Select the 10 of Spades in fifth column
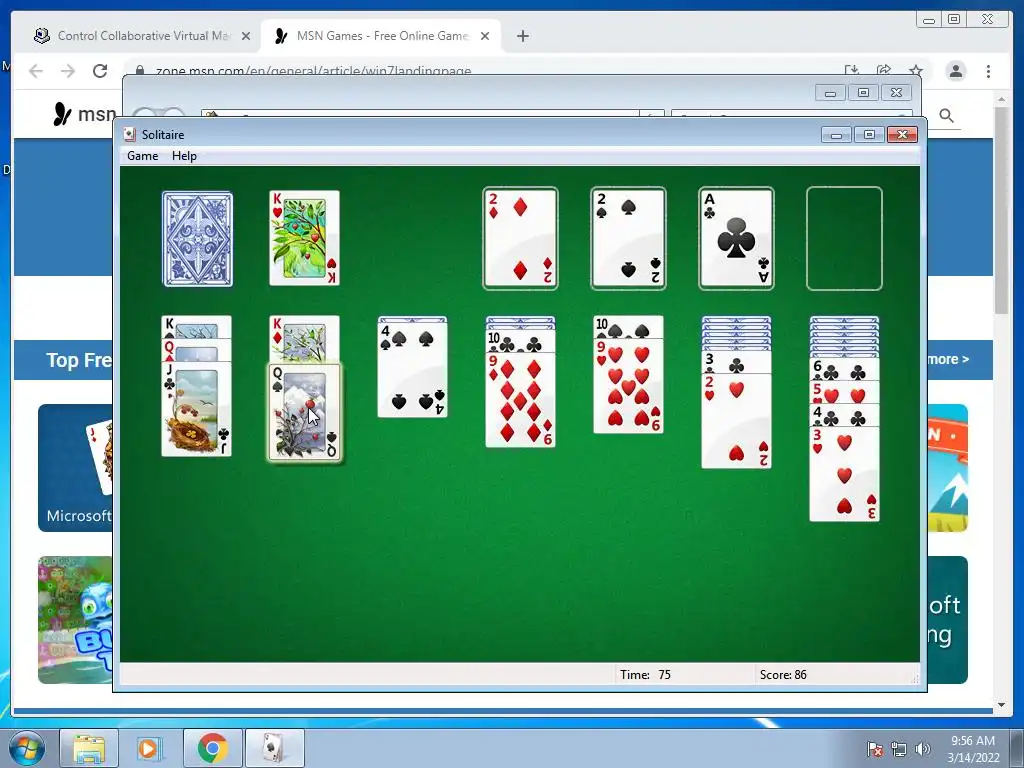This screenshot has height=768, width=1024. (628, 327)
